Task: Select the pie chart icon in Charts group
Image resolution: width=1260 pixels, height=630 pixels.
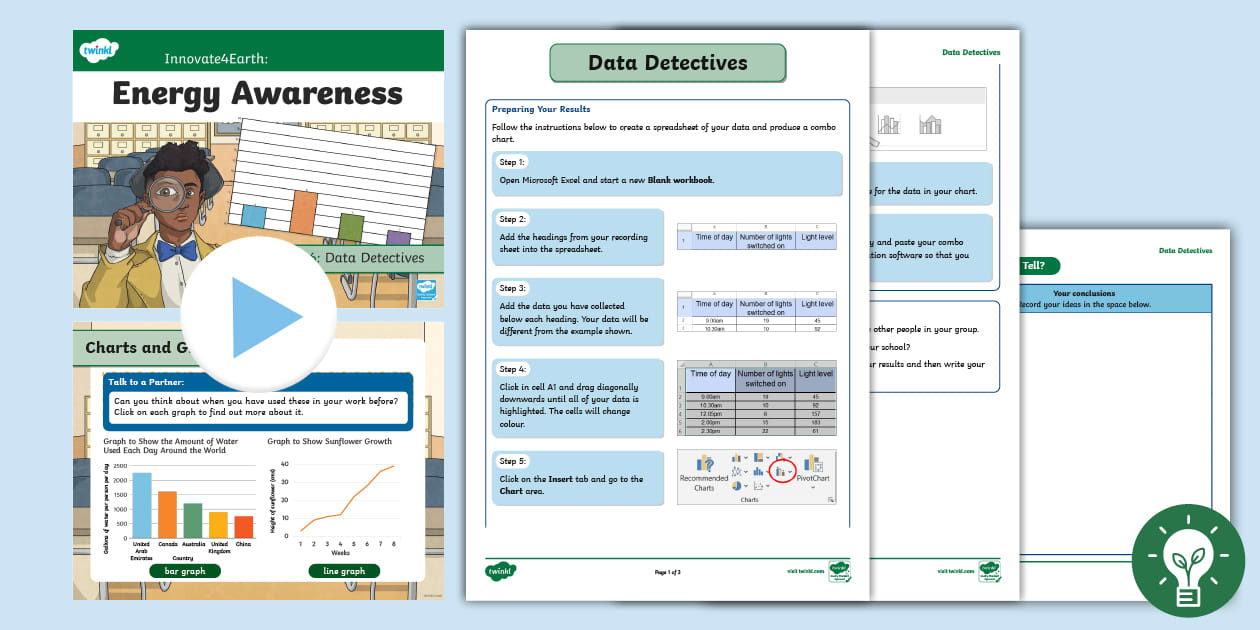Action: [x=736, y=485]
